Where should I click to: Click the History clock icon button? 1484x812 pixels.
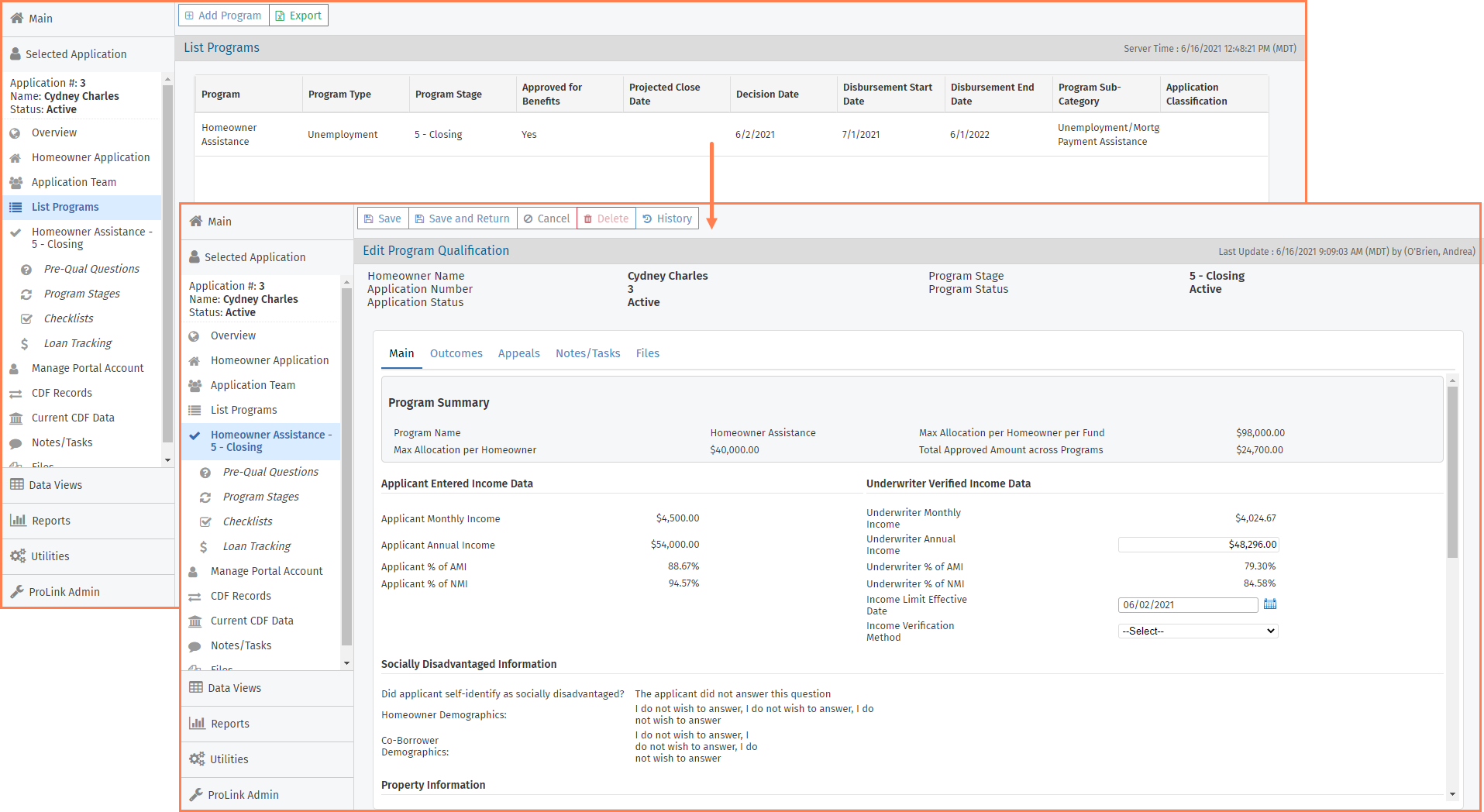click(x=648, y=219)
